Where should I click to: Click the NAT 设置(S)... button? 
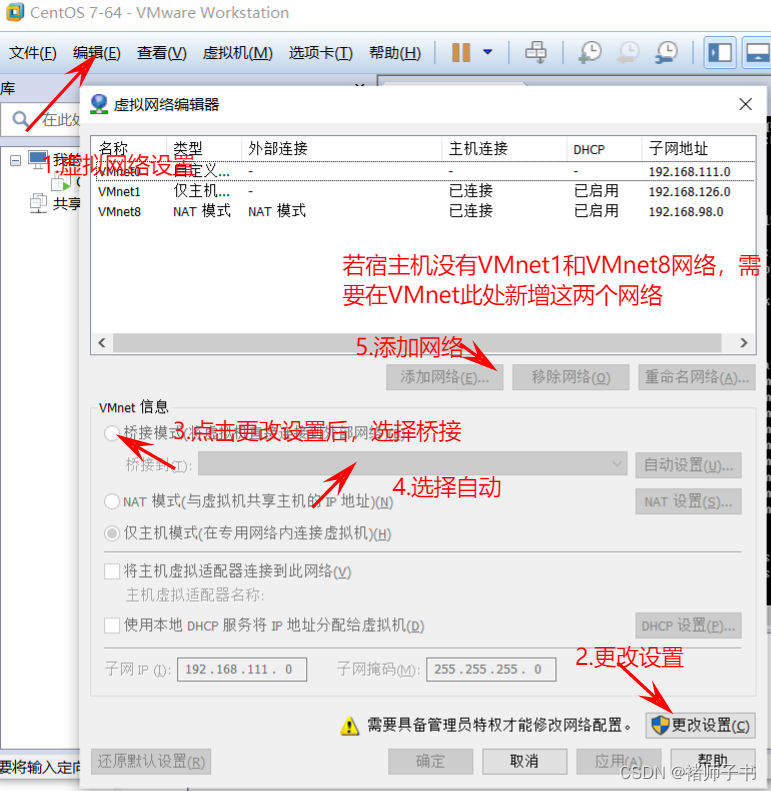tap(688, 501)
